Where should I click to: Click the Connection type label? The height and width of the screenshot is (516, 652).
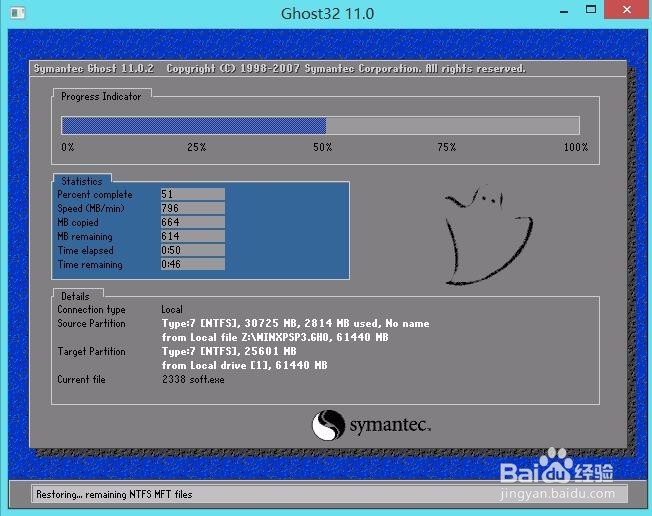tap(91, 310)
